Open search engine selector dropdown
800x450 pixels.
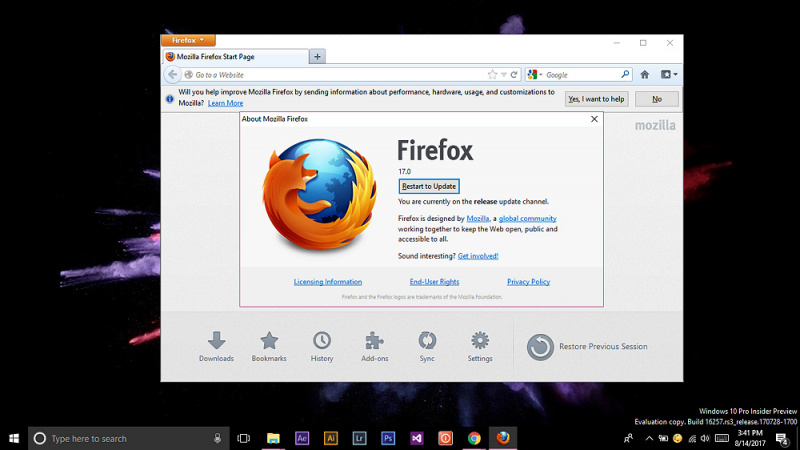click(535, 75)
